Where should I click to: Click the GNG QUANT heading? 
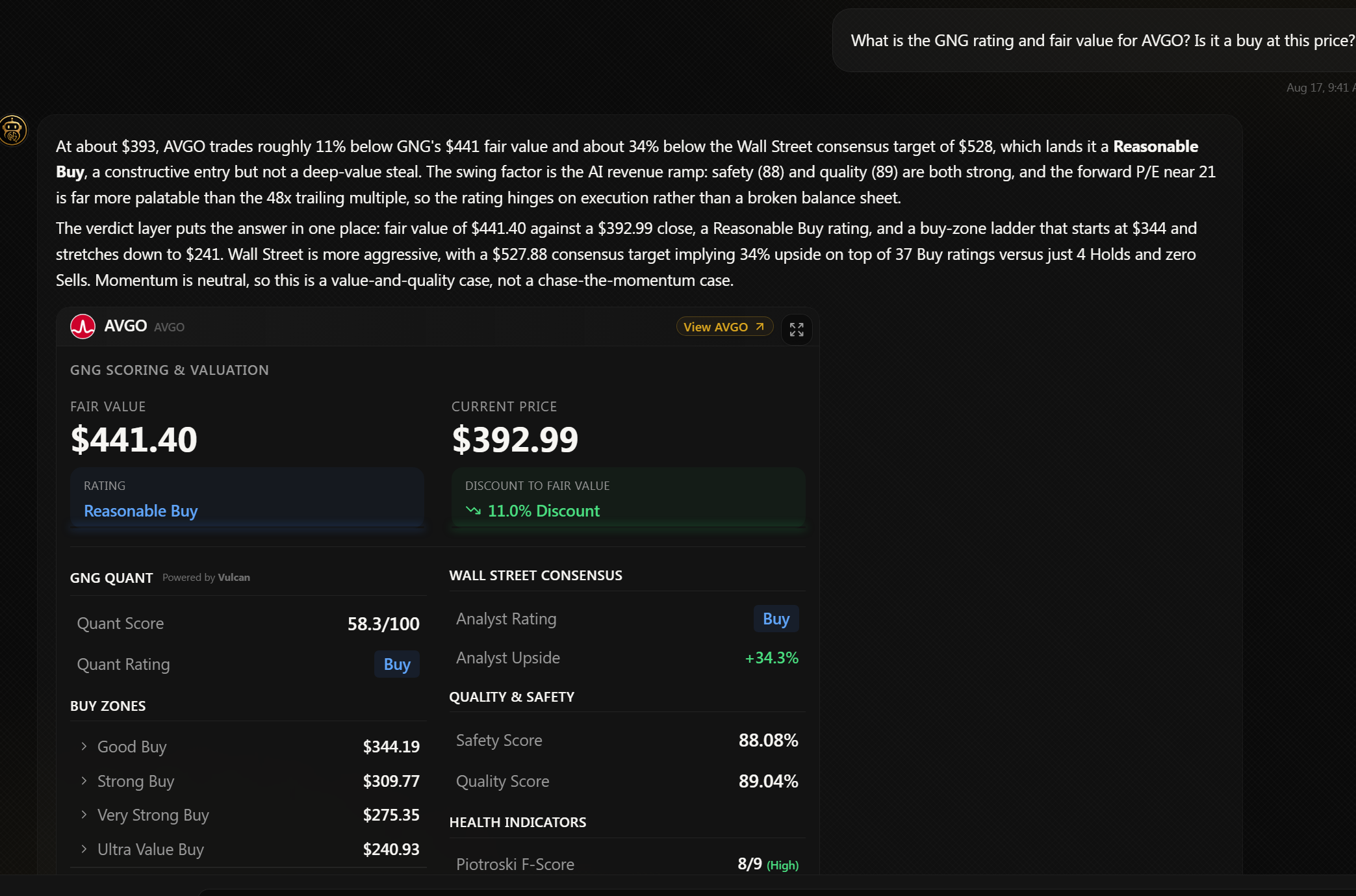click(x=112, y=578)
